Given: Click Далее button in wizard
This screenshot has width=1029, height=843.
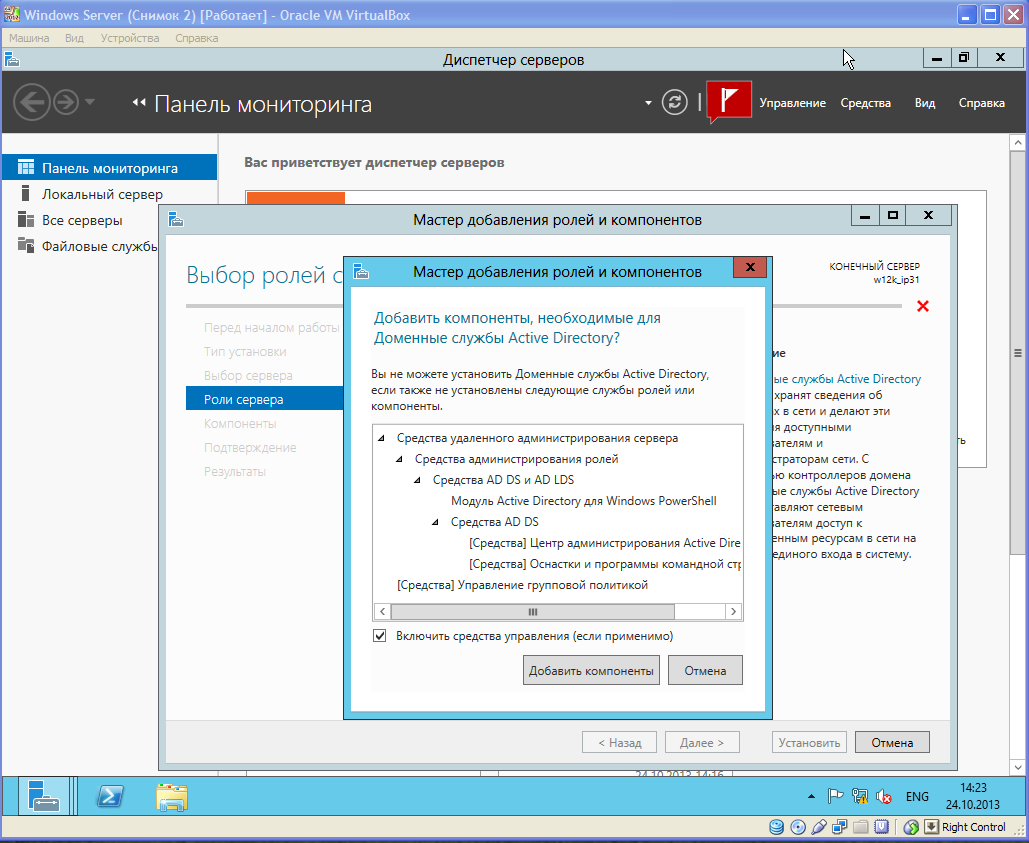Looking at the screenshot, I should pyautogui.click(x=702, y=743).
